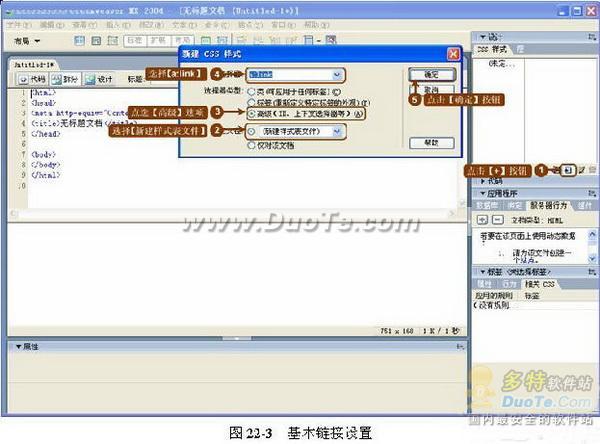Image resolution: width=600 pixels, height=444 pixels.
Task: Click the OK button in CSS dialog
Action: (431, 75)
